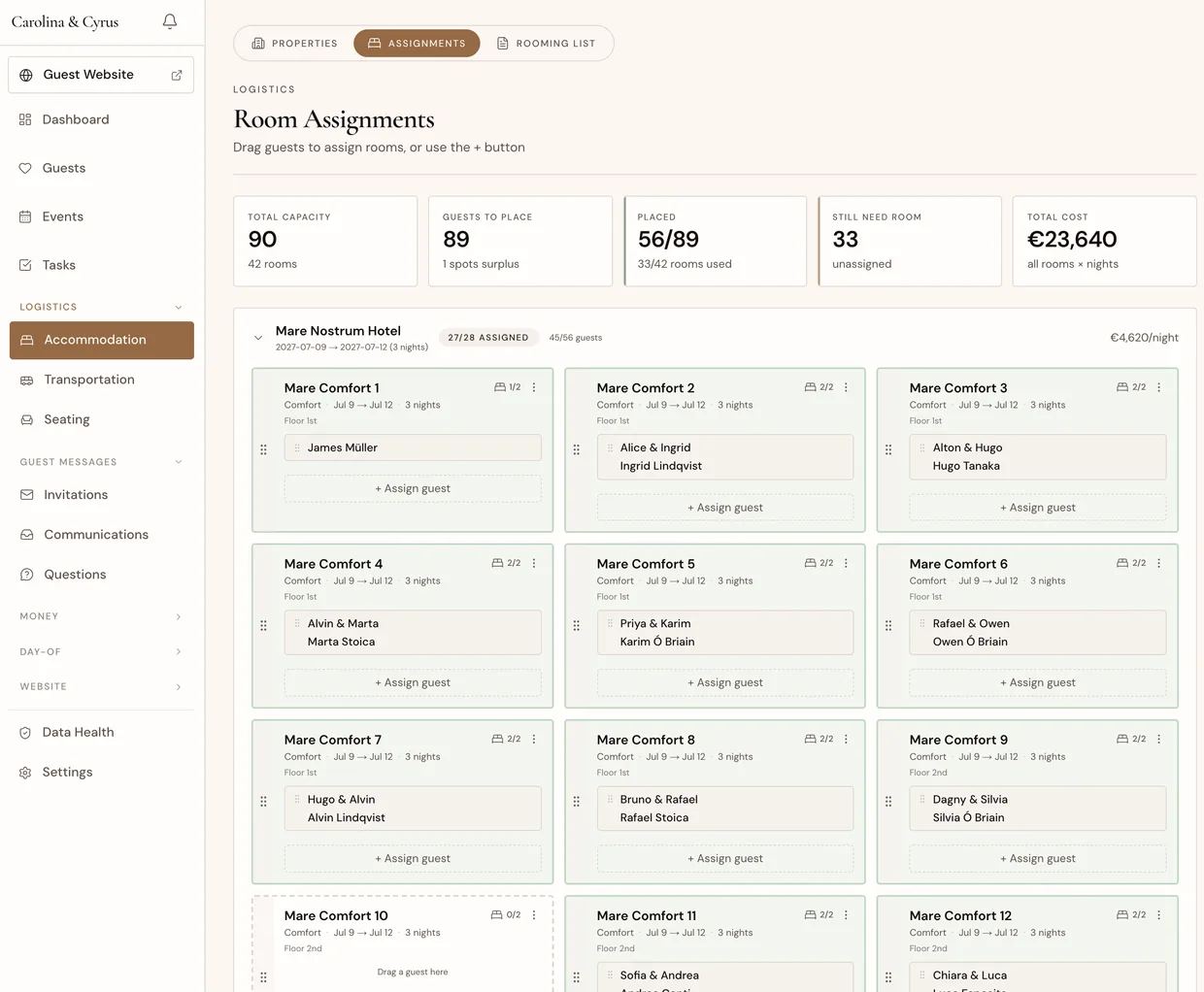This screenshot has width=1204, height=992.
Task: Expand the Money sidebar section
Action: coord(179,616)
